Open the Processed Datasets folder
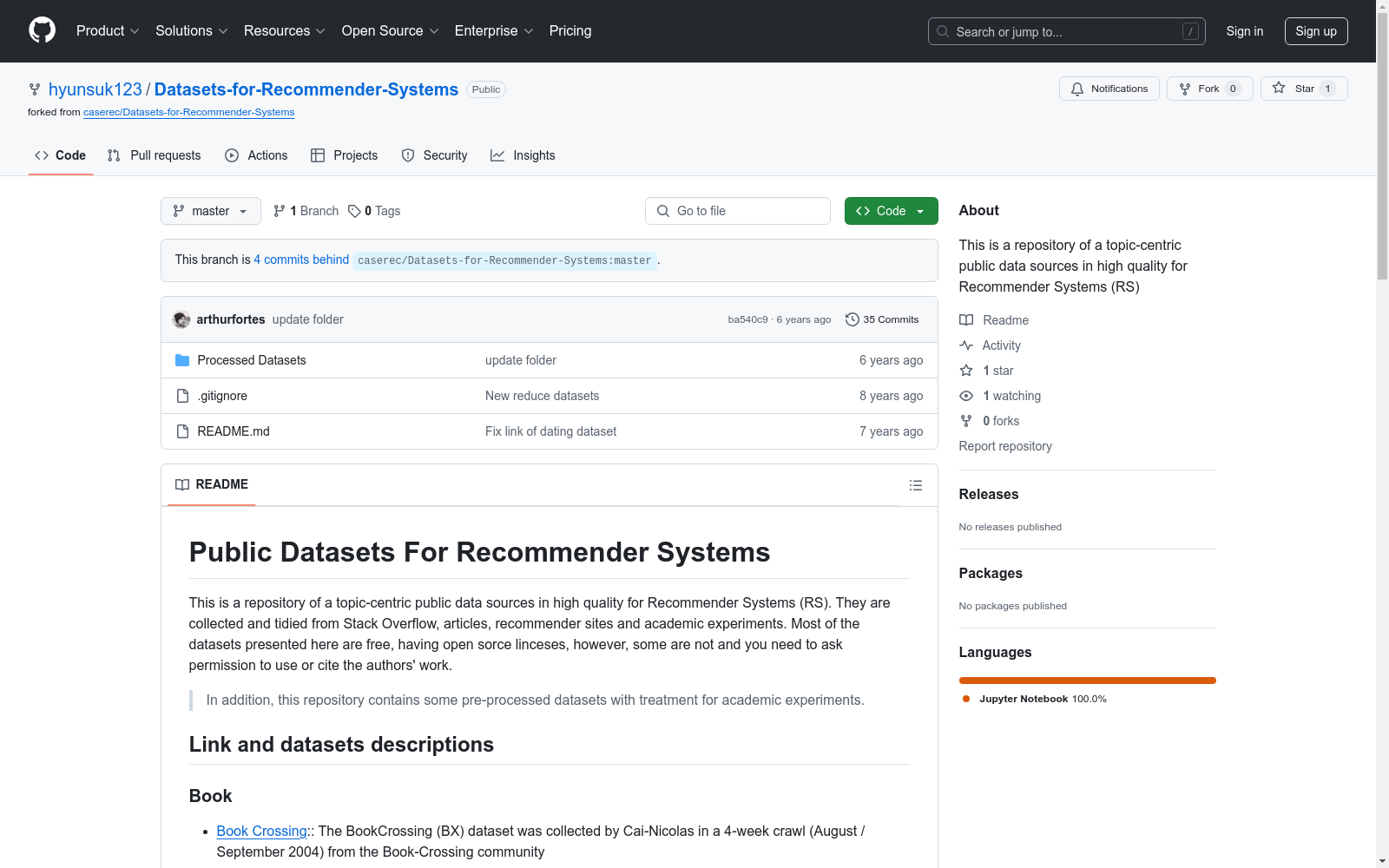 click(x=252, y=360)
